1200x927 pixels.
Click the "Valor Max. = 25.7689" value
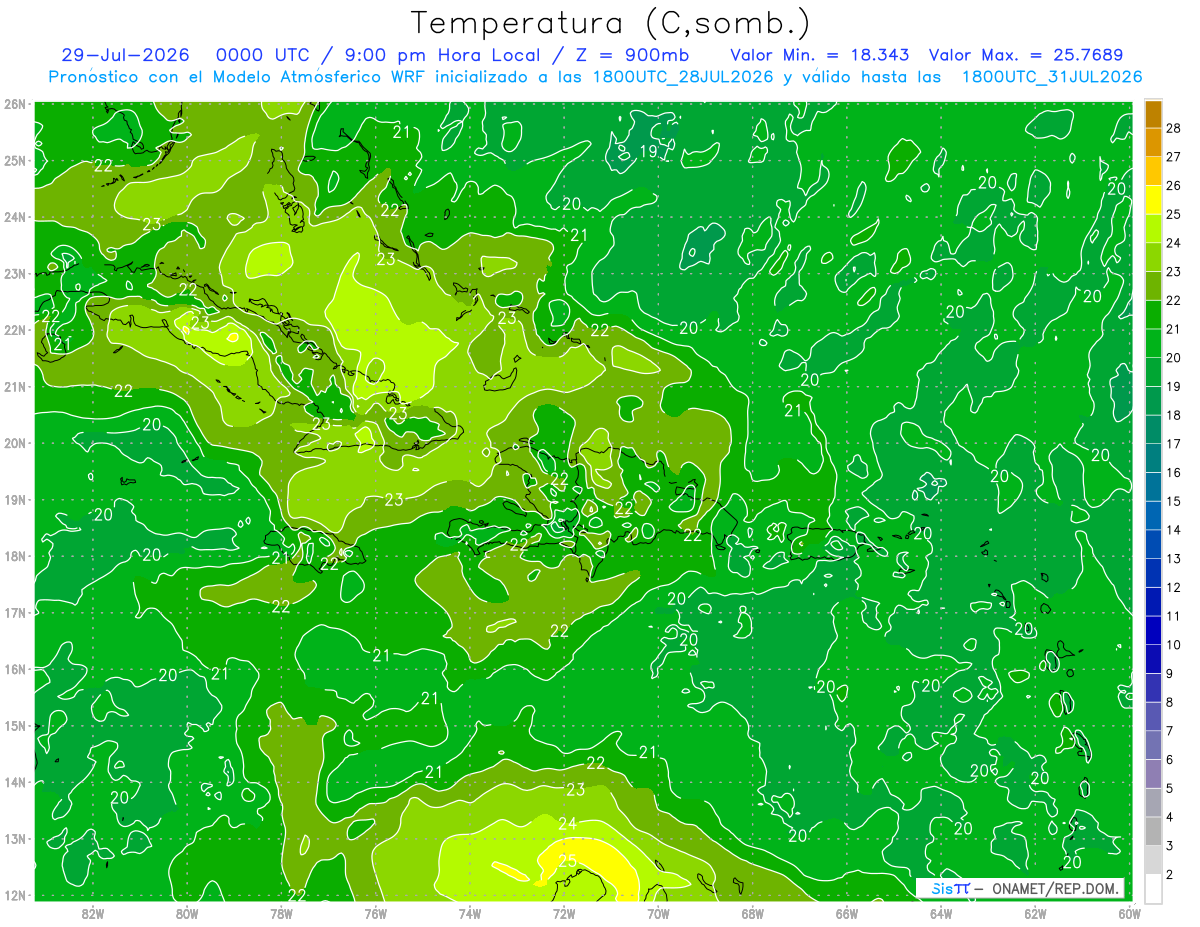click(x=1026, y=55)
